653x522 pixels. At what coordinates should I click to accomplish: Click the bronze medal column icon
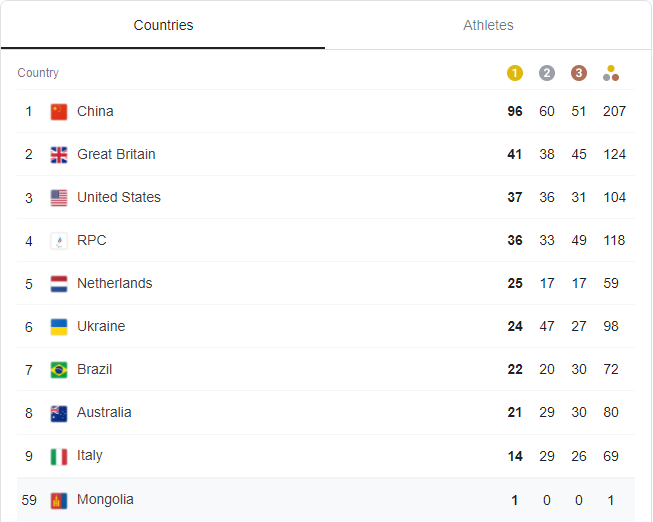[x=579, y=73]
